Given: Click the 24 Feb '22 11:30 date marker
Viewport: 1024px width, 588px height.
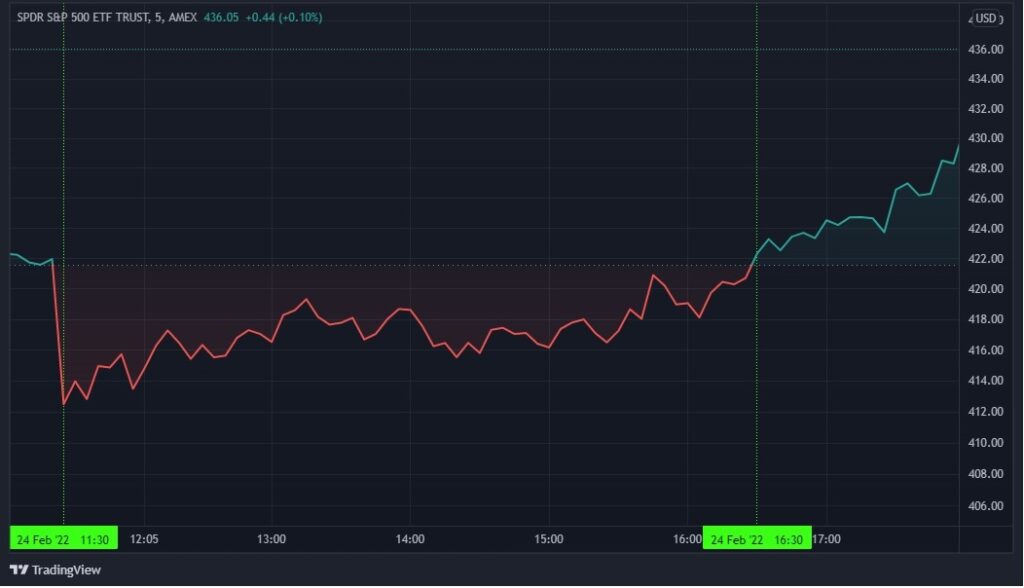Looking at the screenshot, I should point(63,538).
